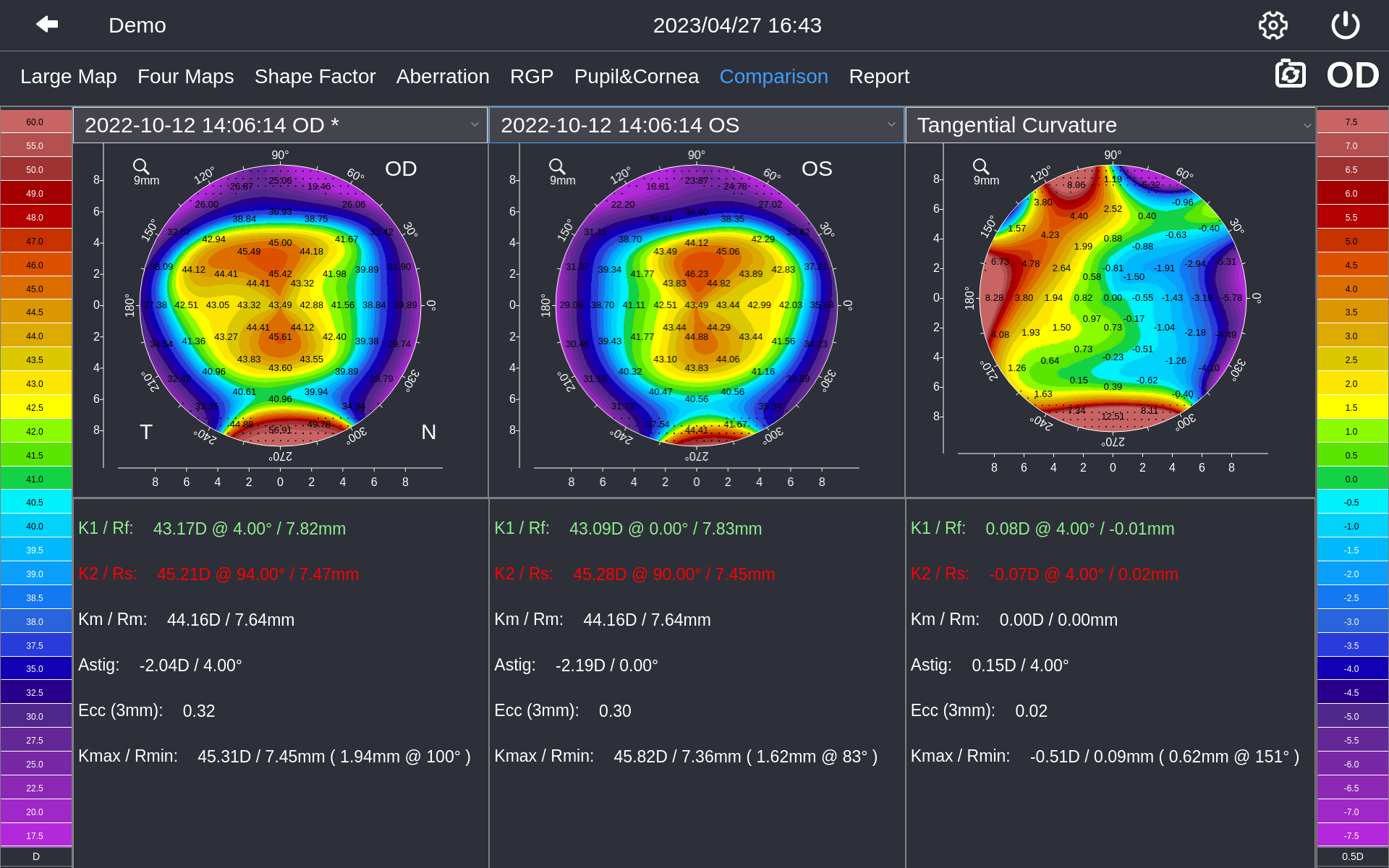Viewport: 1389px width, 868px height.
Task: Switch to Pupil&Cornea tab
Action: 637,76
